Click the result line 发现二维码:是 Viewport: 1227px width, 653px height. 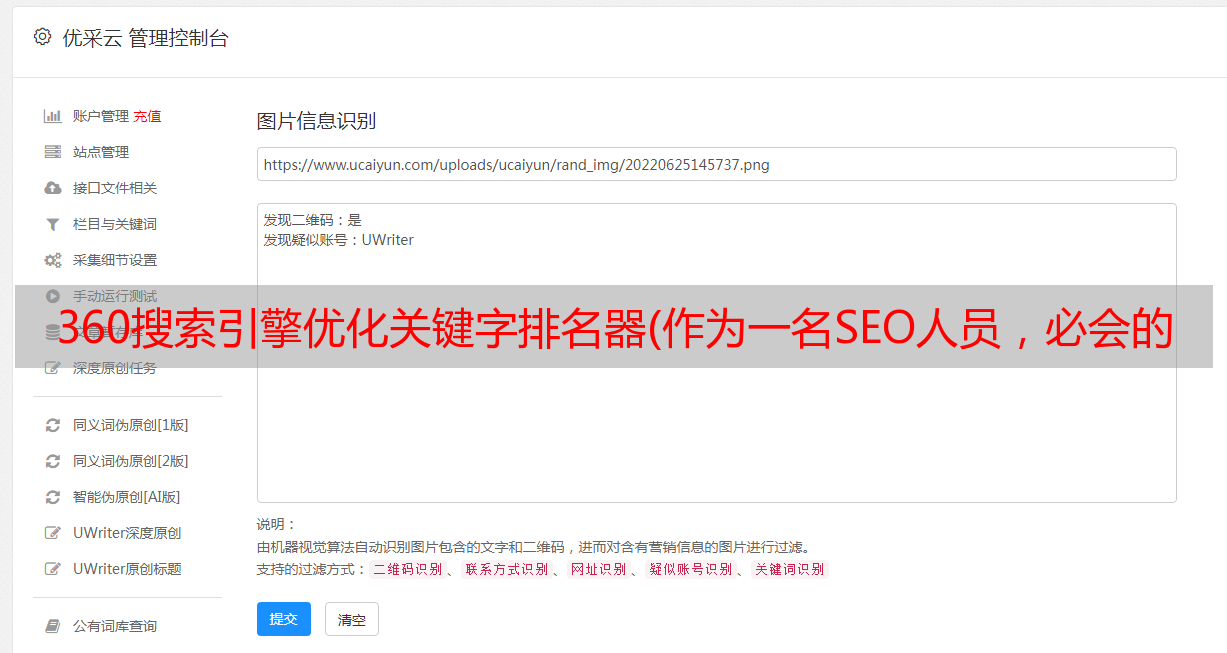(x=312, y=220)
